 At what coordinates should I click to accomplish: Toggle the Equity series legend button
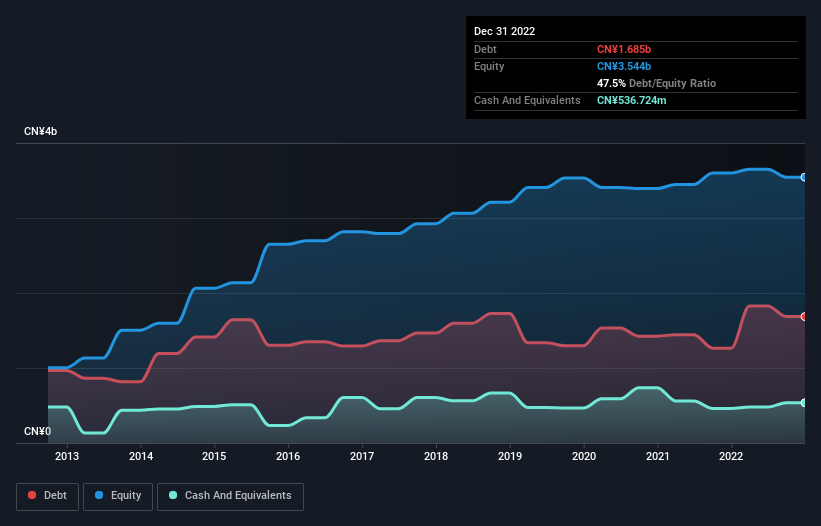[118, 496]
